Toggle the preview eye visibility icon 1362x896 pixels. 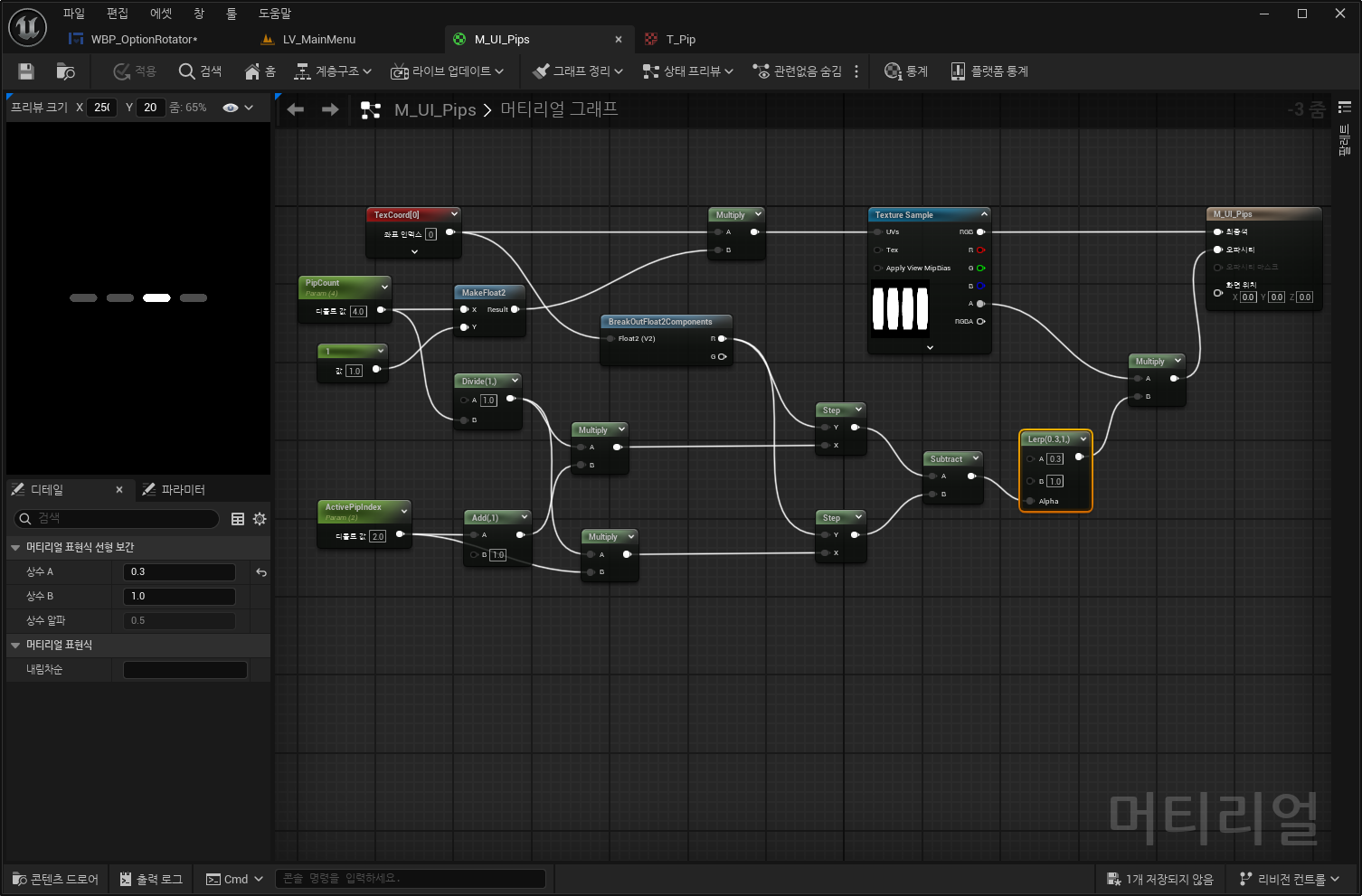coord(231,108)
